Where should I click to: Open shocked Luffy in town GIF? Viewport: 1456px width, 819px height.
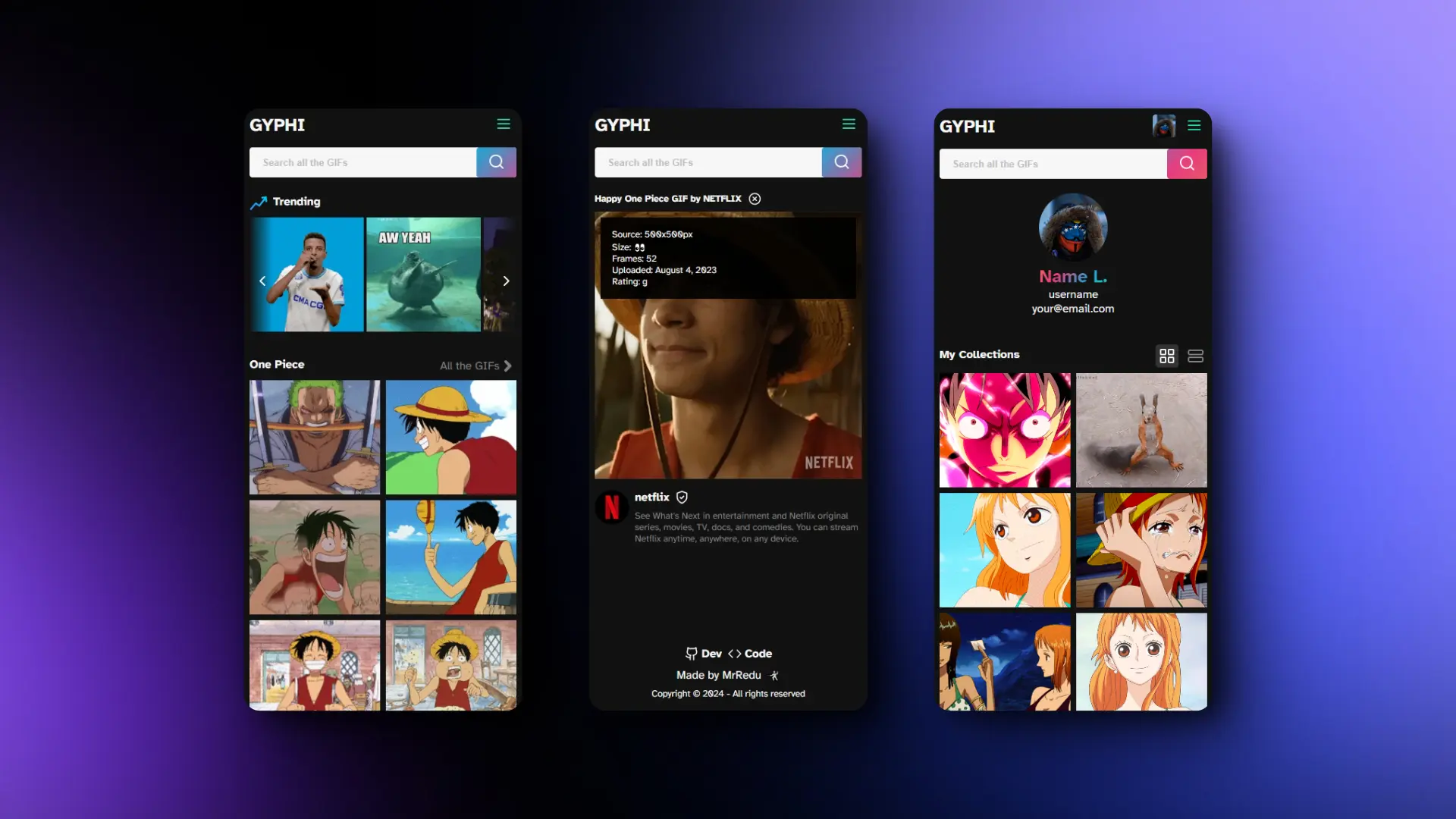[451, 666]
